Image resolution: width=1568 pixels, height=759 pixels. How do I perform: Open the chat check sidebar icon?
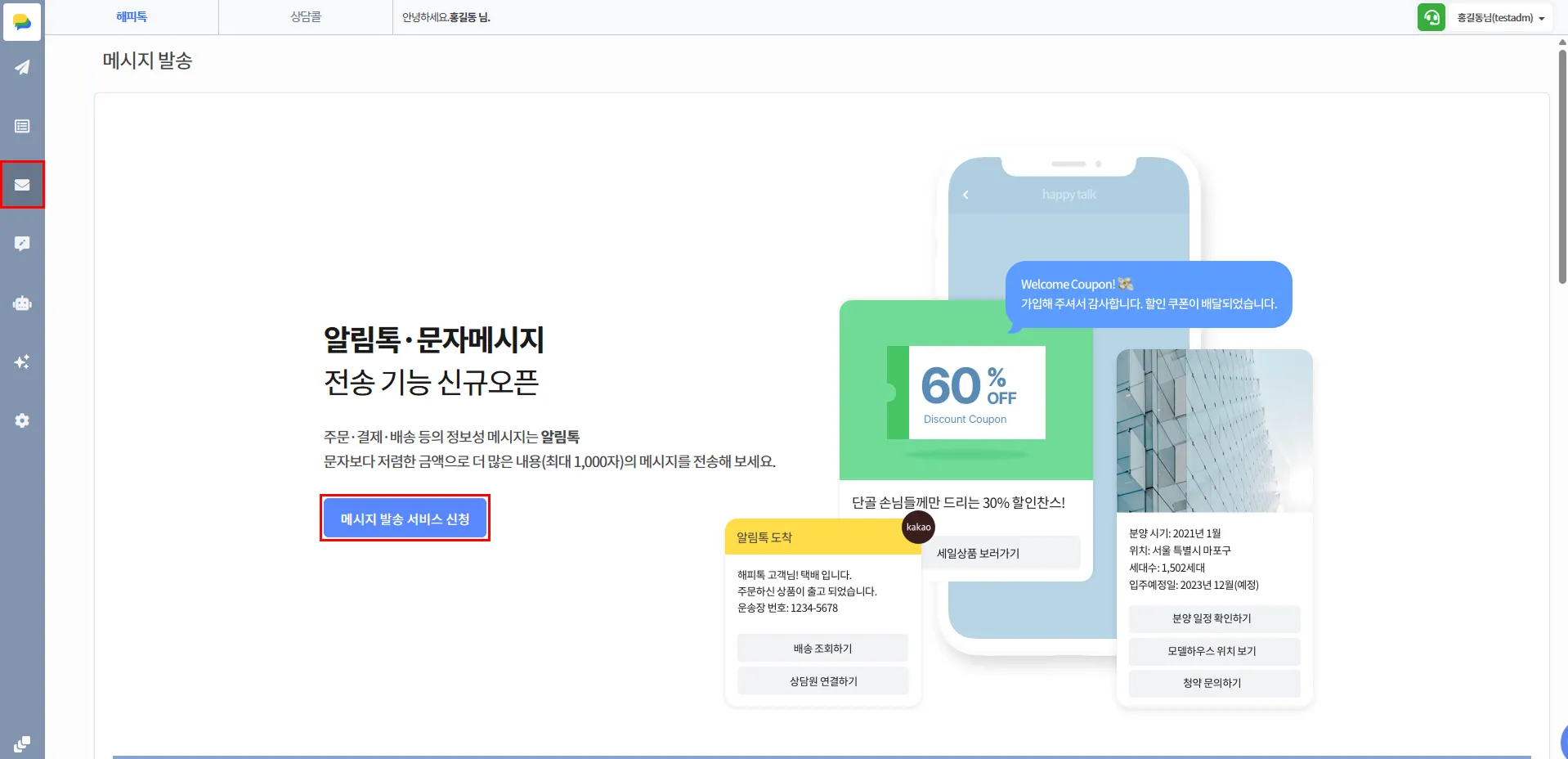(22, 244)
